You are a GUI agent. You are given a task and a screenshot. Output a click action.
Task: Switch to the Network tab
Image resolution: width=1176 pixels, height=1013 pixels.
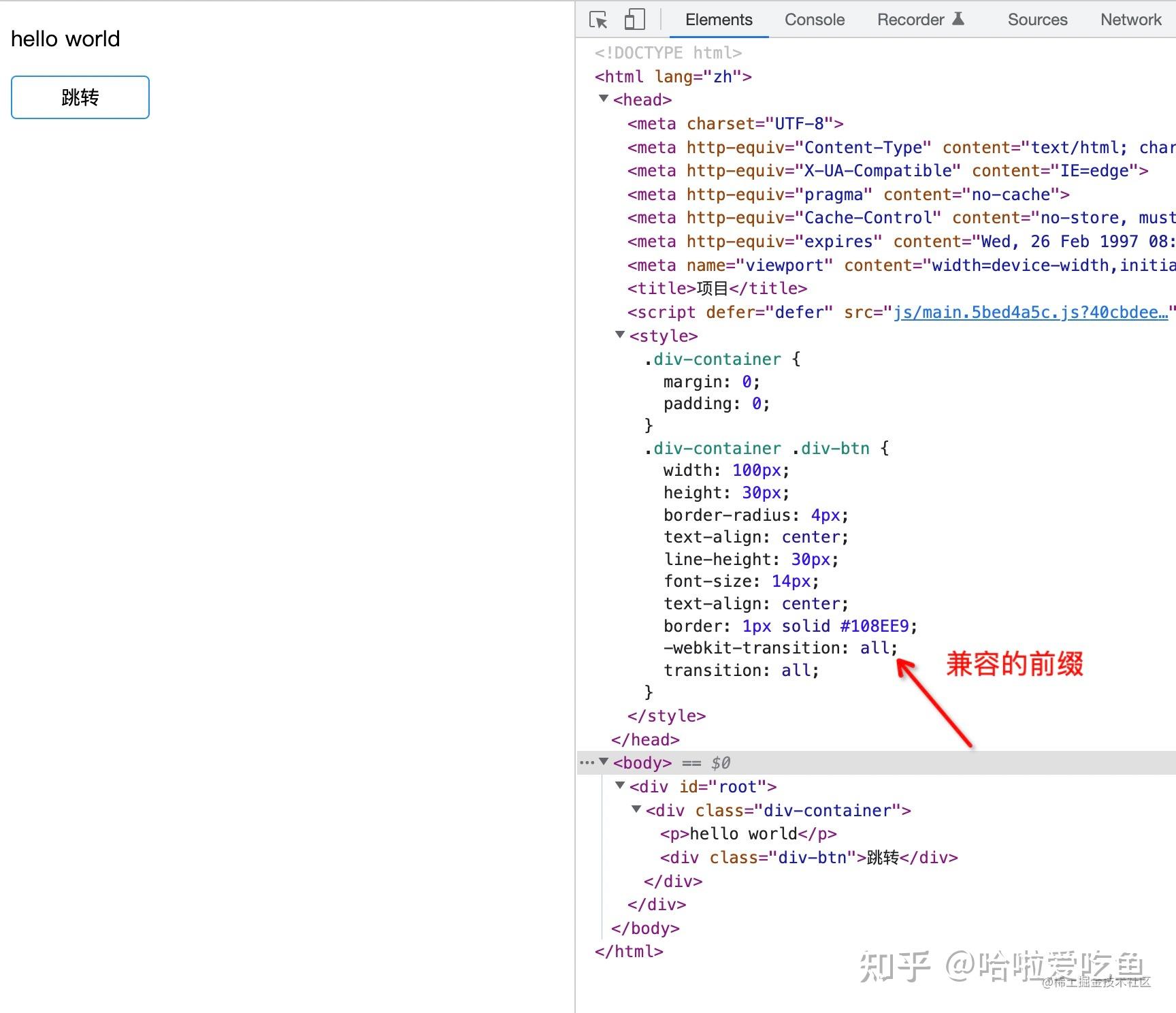coord(1130,20)
